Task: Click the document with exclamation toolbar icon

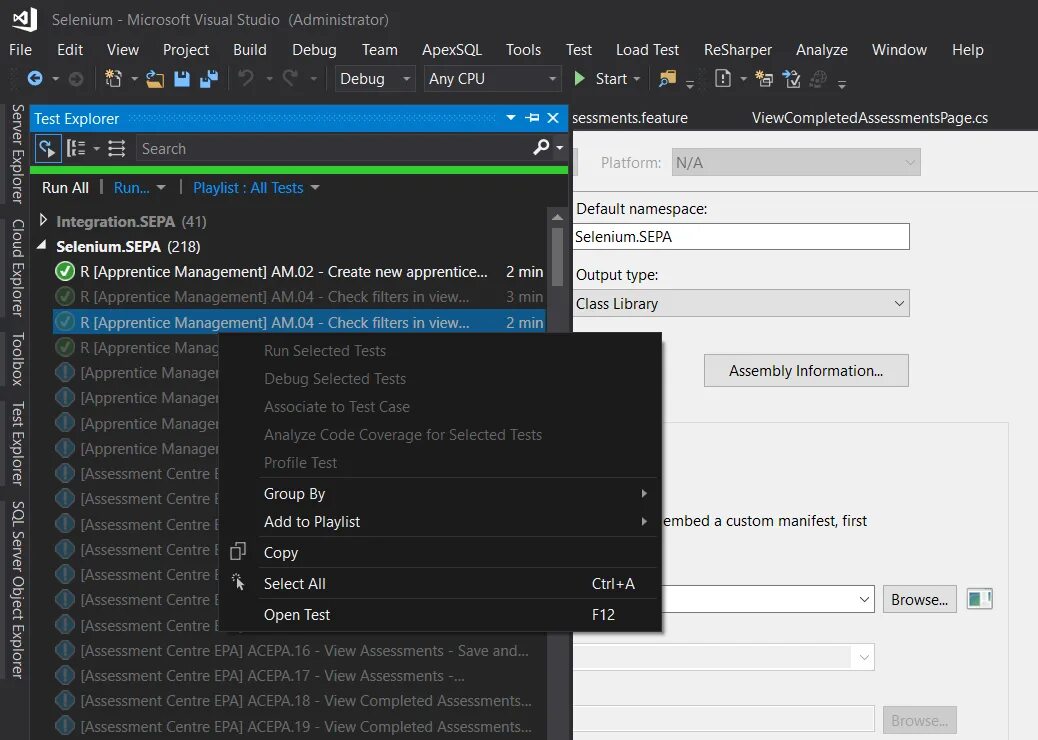Action: (x=723, y=79)
